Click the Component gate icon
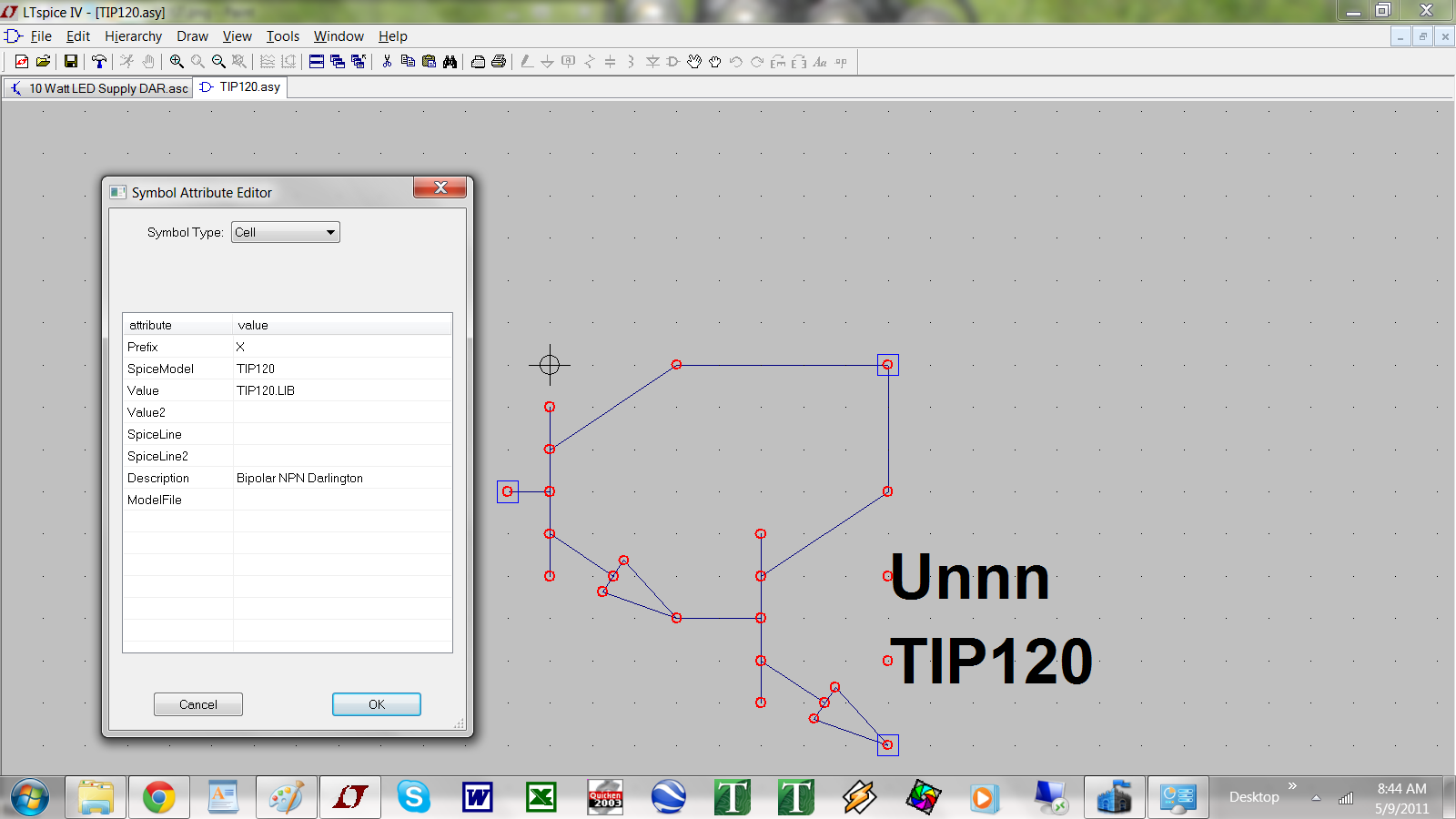The height and width of the screenshot is (819, 1456). pyautogui.click(x=673, y=61)
